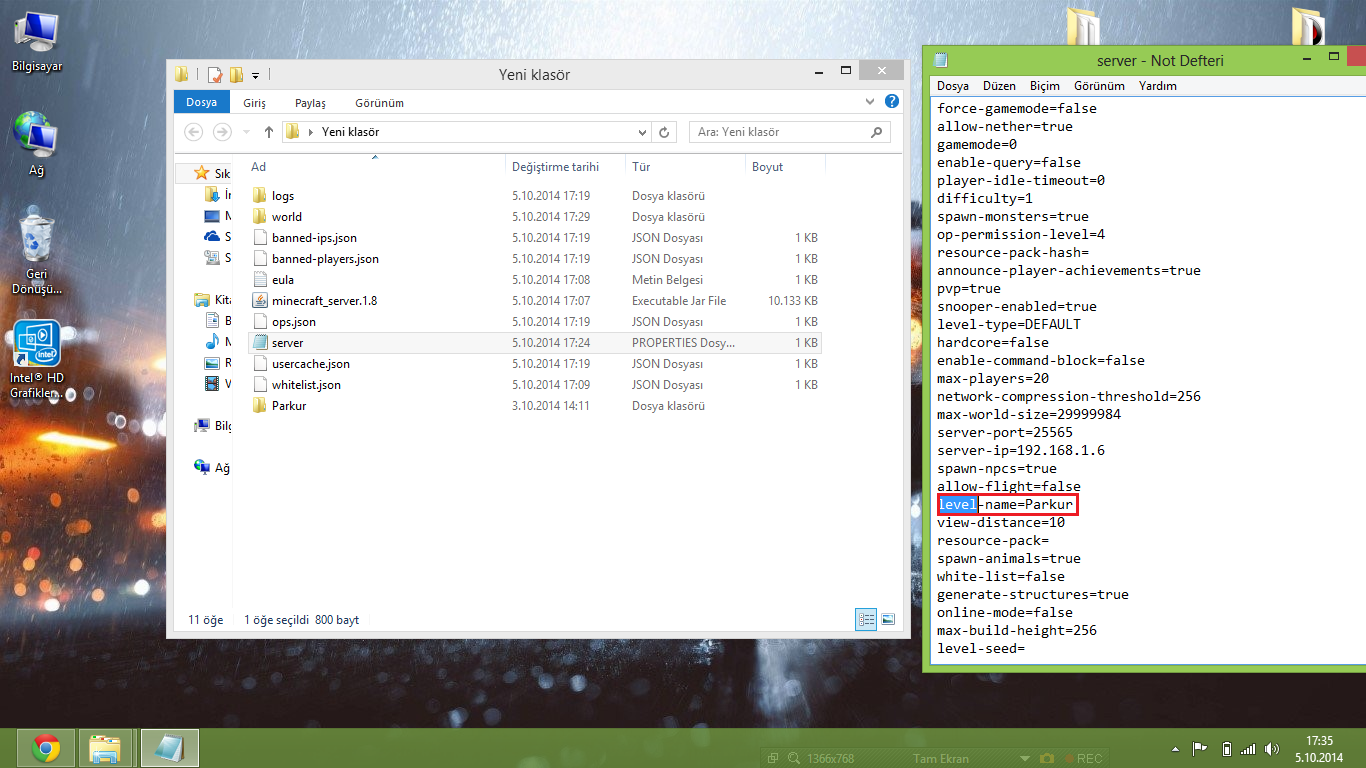Sort files by the Ad column header
The width and height of the screenshot is (1366, 768).
[375, 167]
